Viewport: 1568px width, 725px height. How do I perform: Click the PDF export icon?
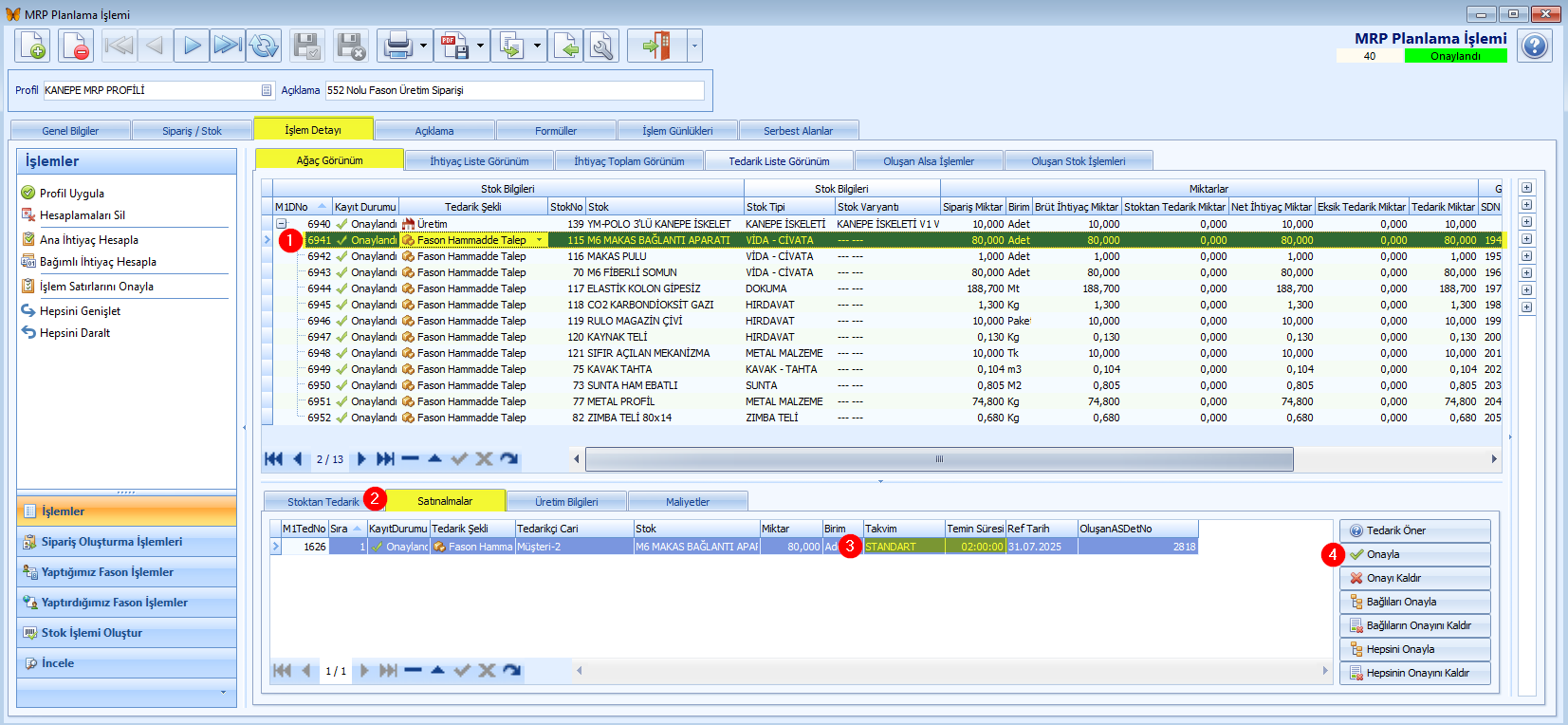(455, 46)
